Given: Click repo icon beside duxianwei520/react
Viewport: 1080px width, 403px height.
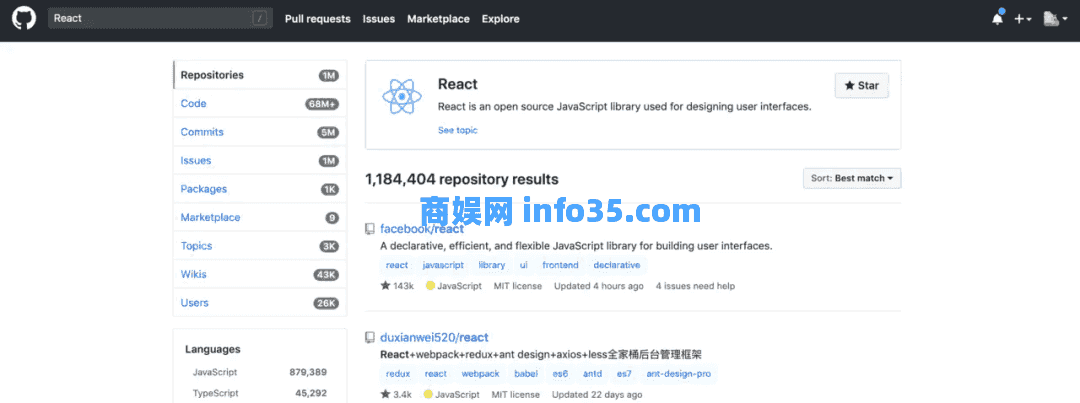Looking at the screenshot, I should pos(370,338).
